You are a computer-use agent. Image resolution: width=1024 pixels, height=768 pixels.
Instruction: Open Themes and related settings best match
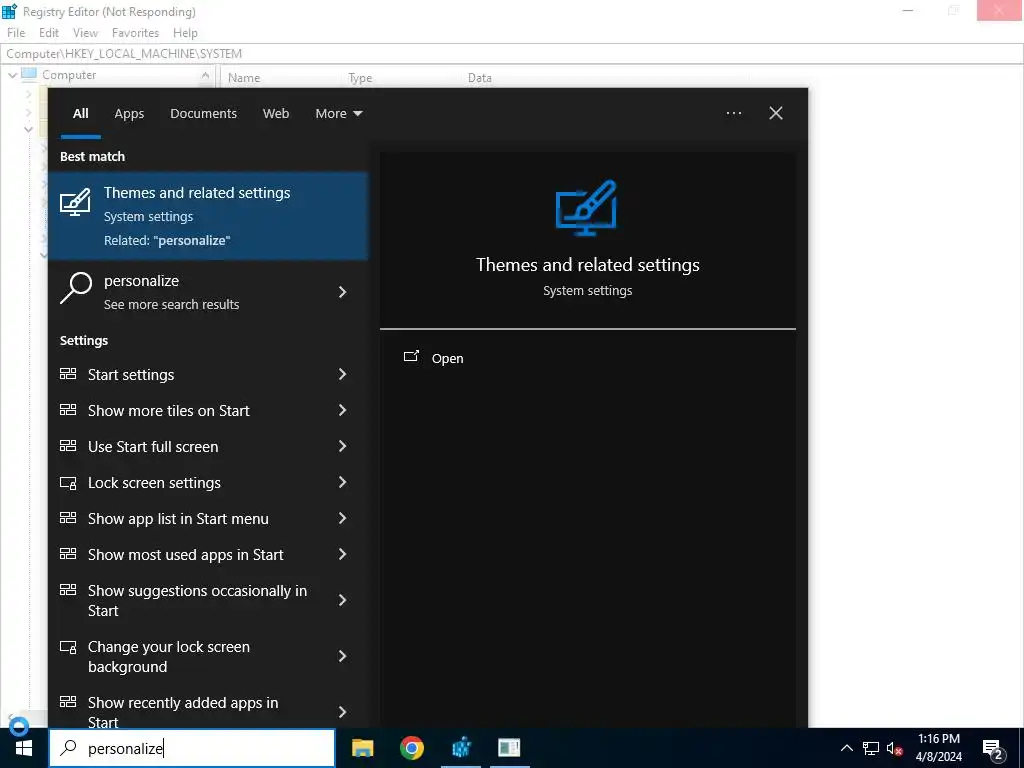(x=208, y=216)
